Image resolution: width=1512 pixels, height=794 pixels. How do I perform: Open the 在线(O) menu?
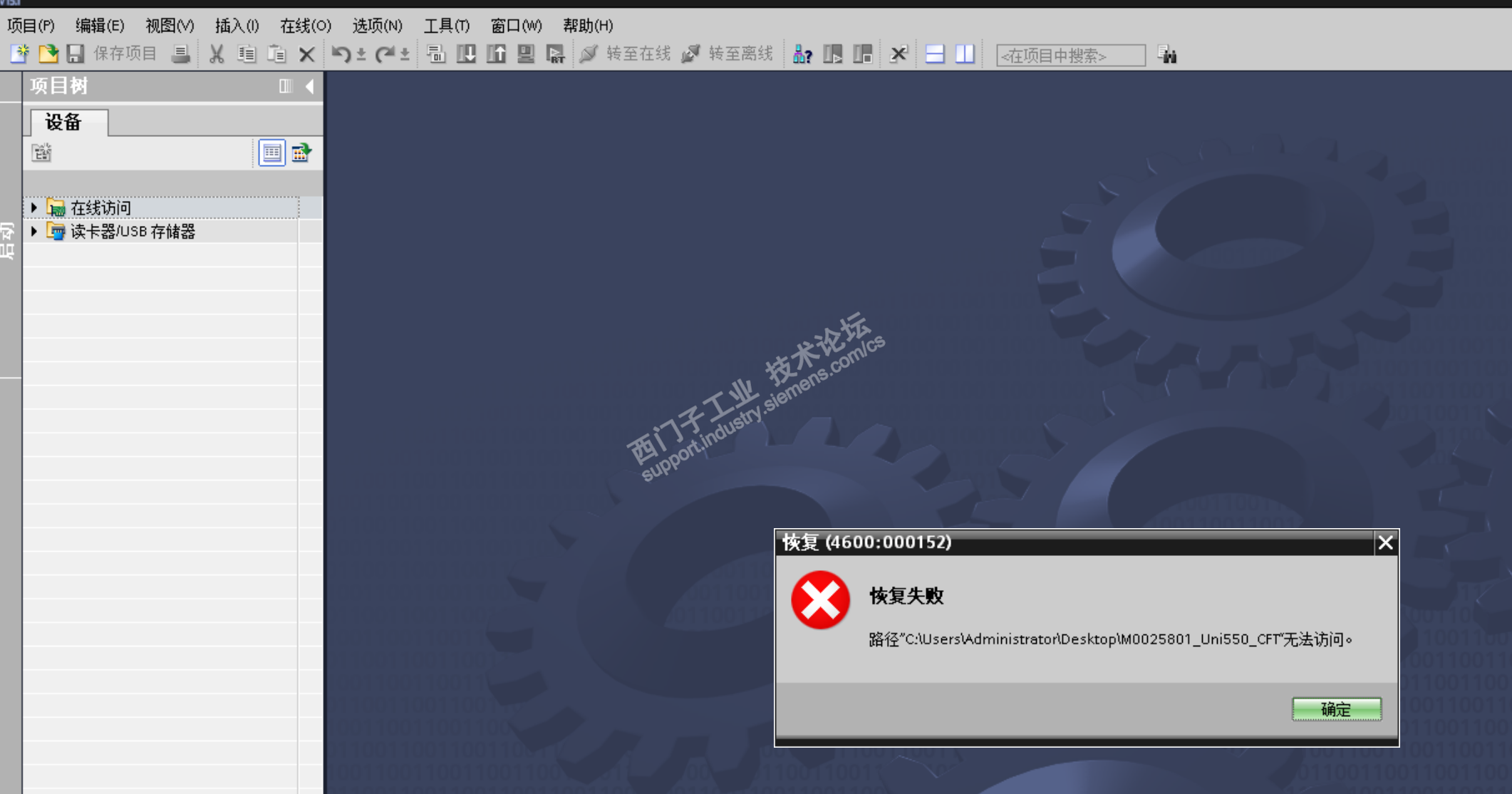click(305, 26)
